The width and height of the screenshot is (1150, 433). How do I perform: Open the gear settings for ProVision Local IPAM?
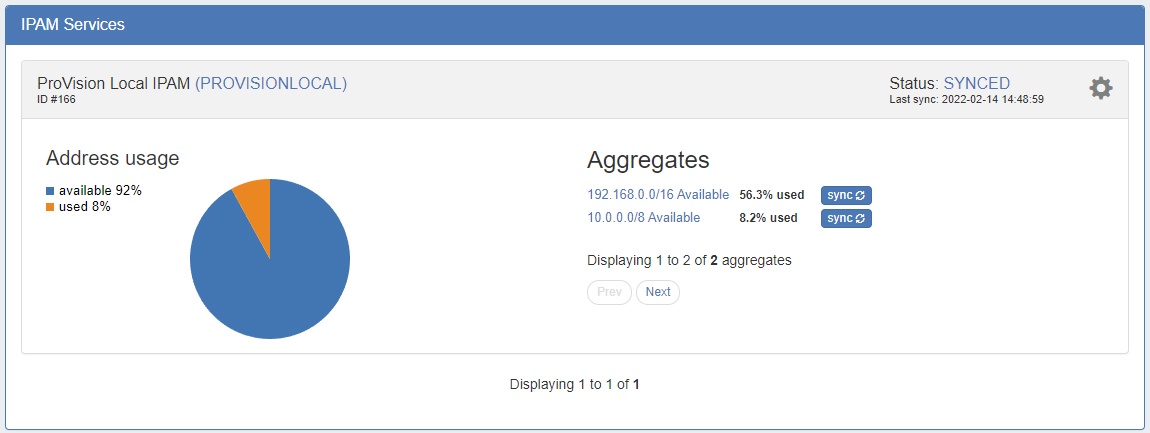tap(1100, 88)
